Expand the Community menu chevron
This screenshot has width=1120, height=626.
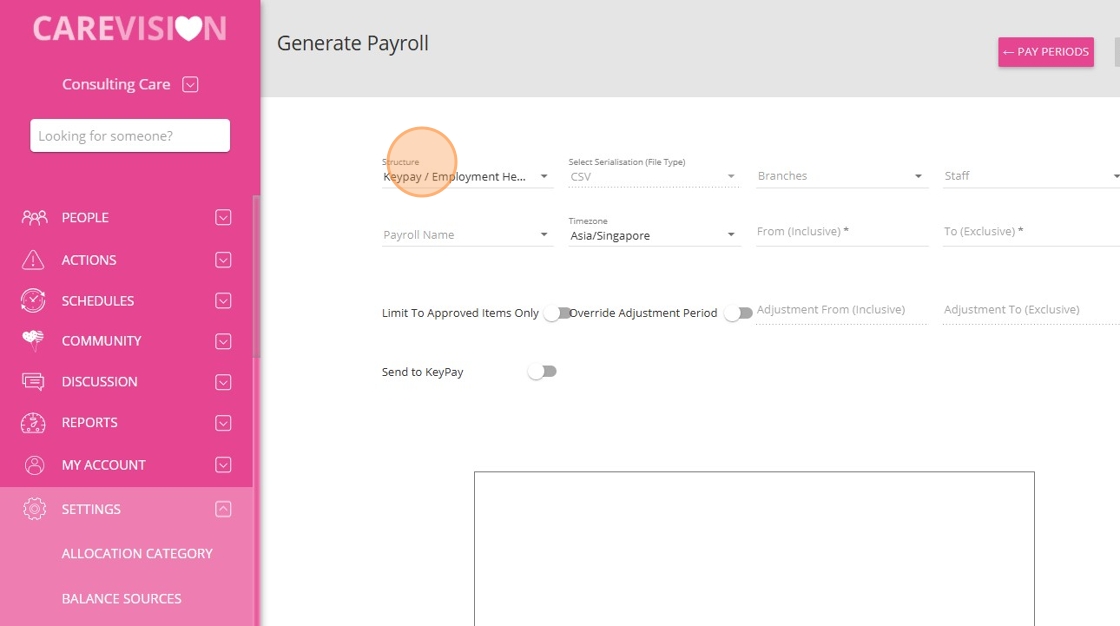click(223, 342)
